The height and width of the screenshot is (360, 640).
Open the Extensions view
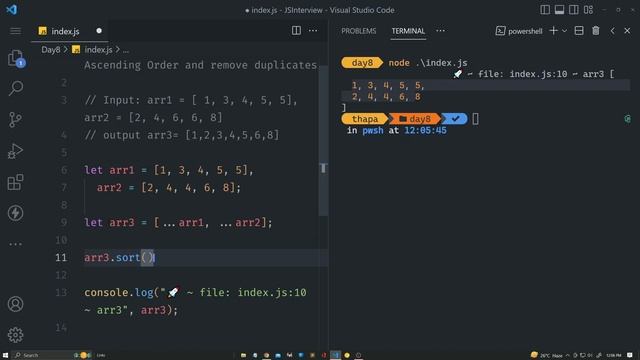click(x=16, y=182)
